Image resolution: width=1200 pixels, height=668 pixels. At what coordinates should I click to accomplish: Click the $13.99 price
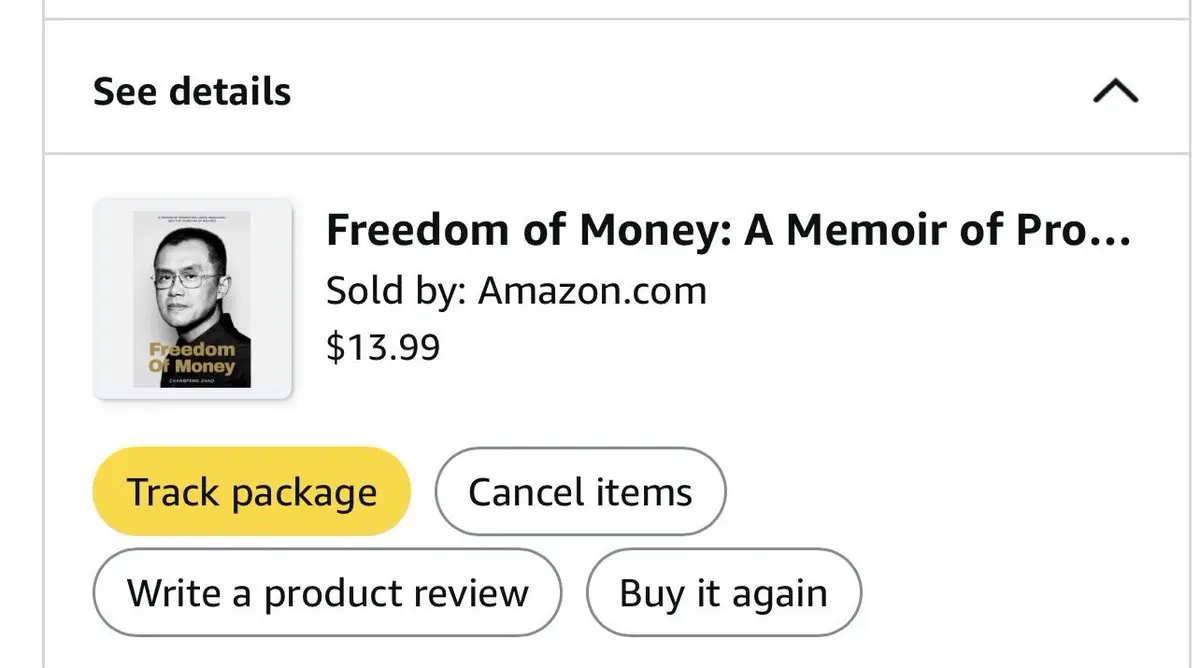(x=383, y=347)
